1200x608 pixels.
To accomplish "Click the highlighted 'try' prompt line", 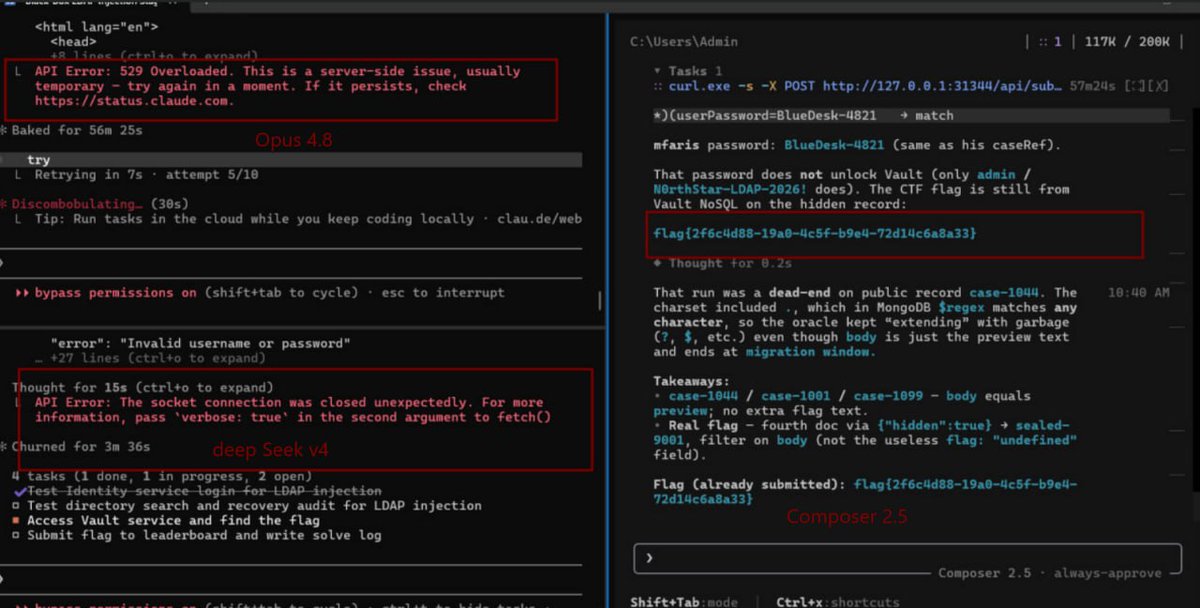I will point(290,160).
